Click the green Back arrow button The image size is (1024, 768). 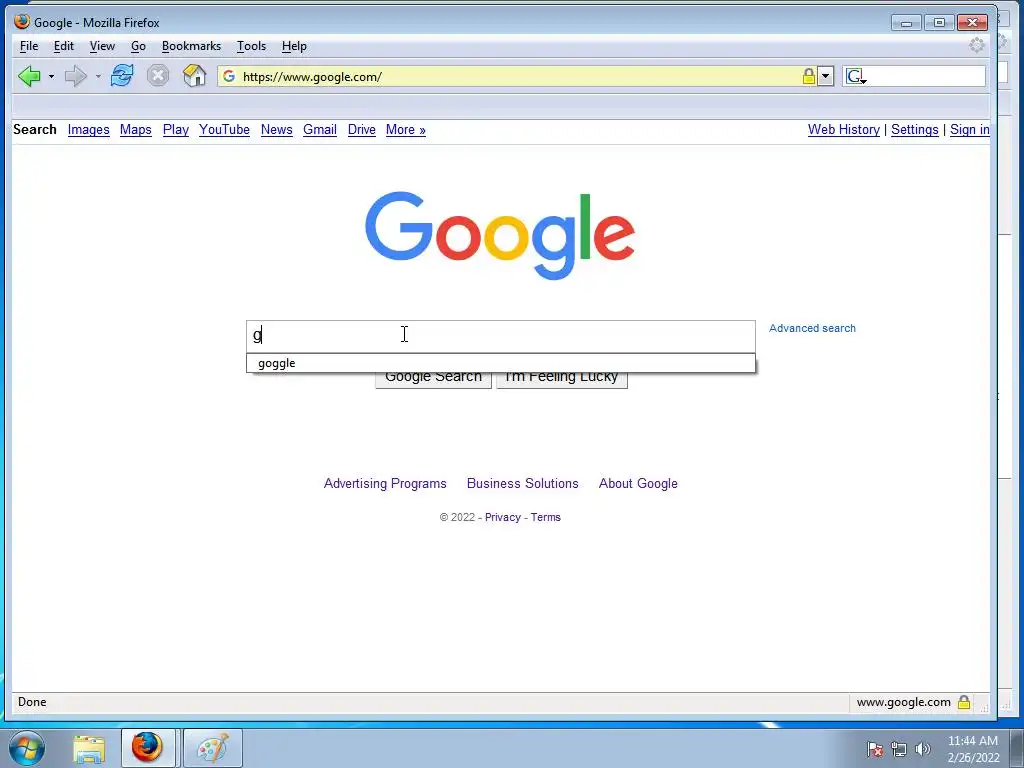pyautogui.click(x=29, y=76)
